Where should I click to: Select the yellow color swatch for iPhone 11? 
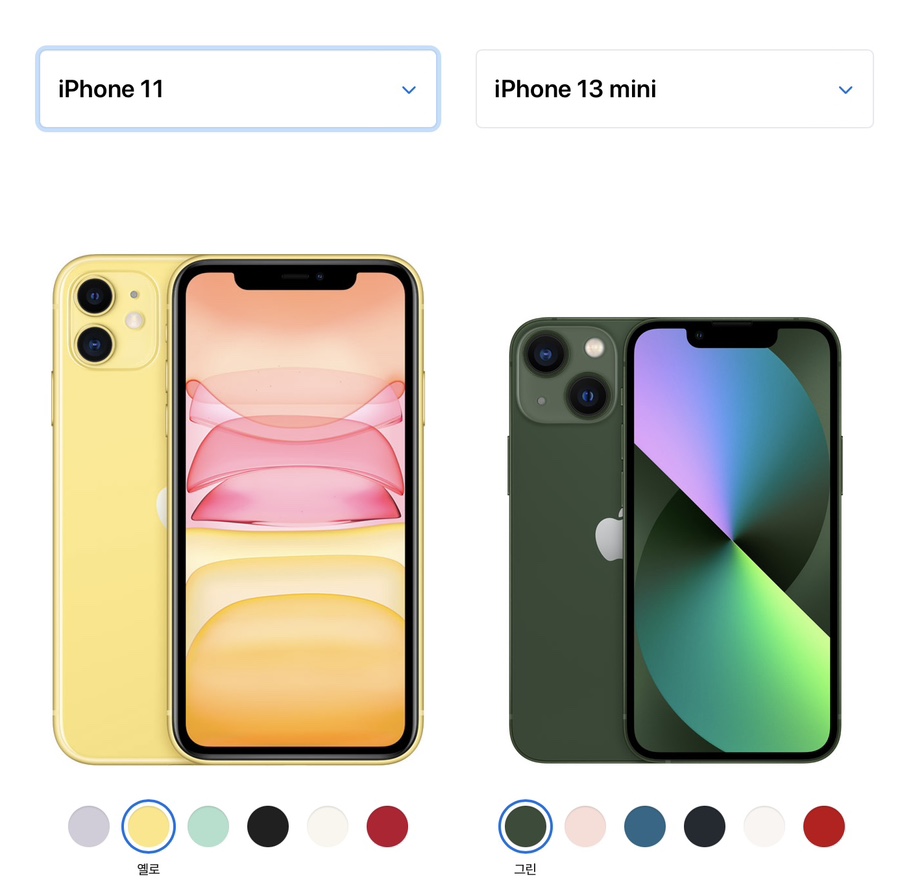pos(149,826)
